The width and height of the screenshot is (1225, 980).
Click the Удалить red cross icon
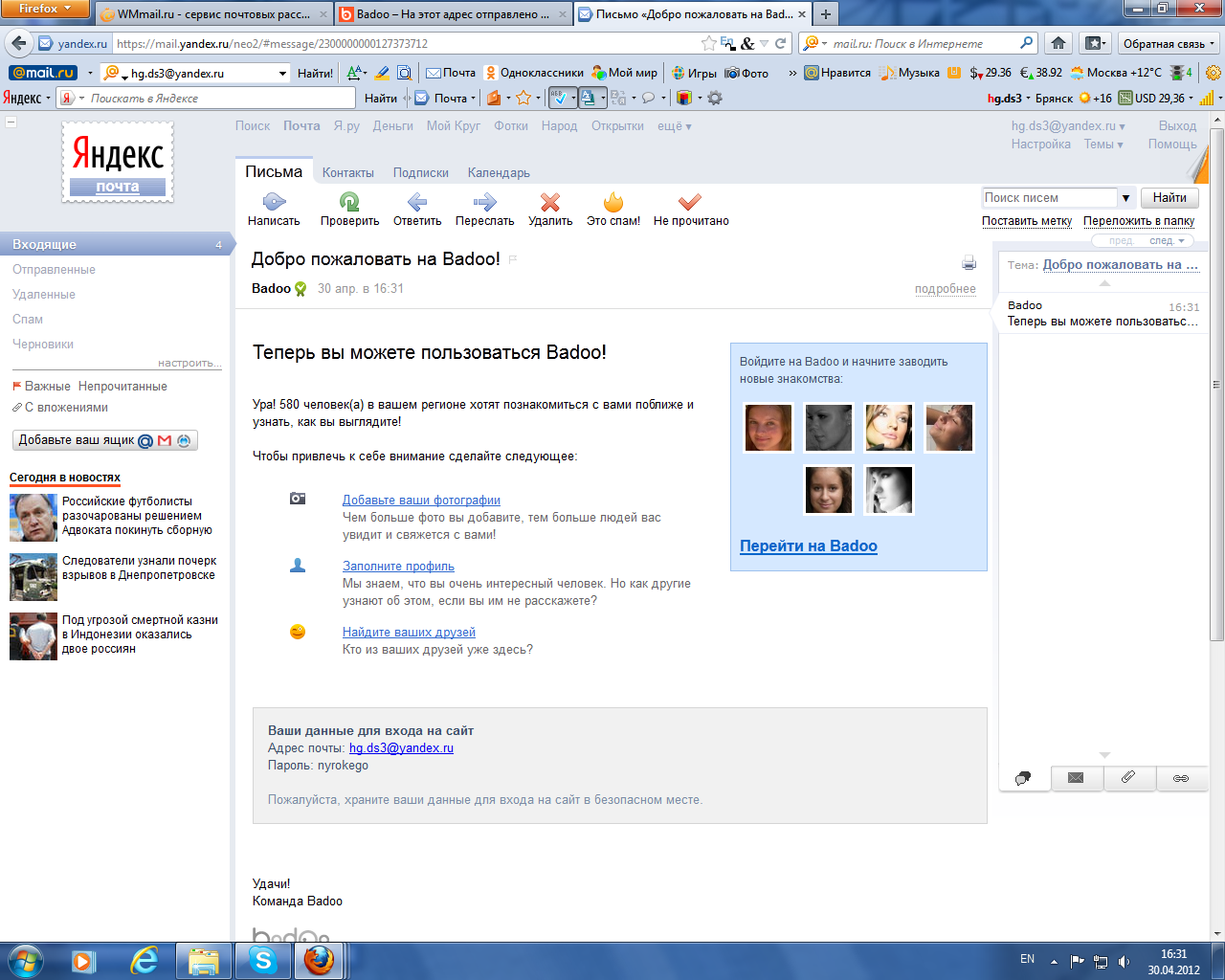(x=550, y=201)
